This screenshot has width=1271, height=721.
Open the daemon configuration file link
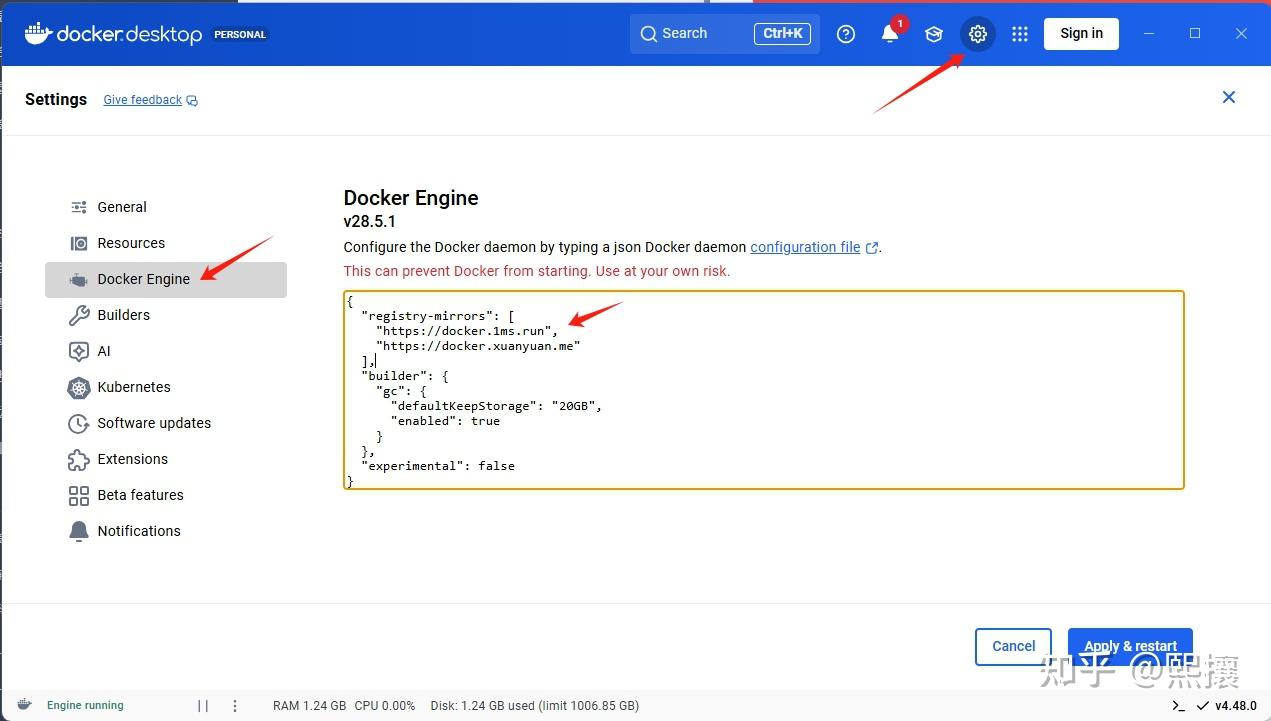coord(806,247)
